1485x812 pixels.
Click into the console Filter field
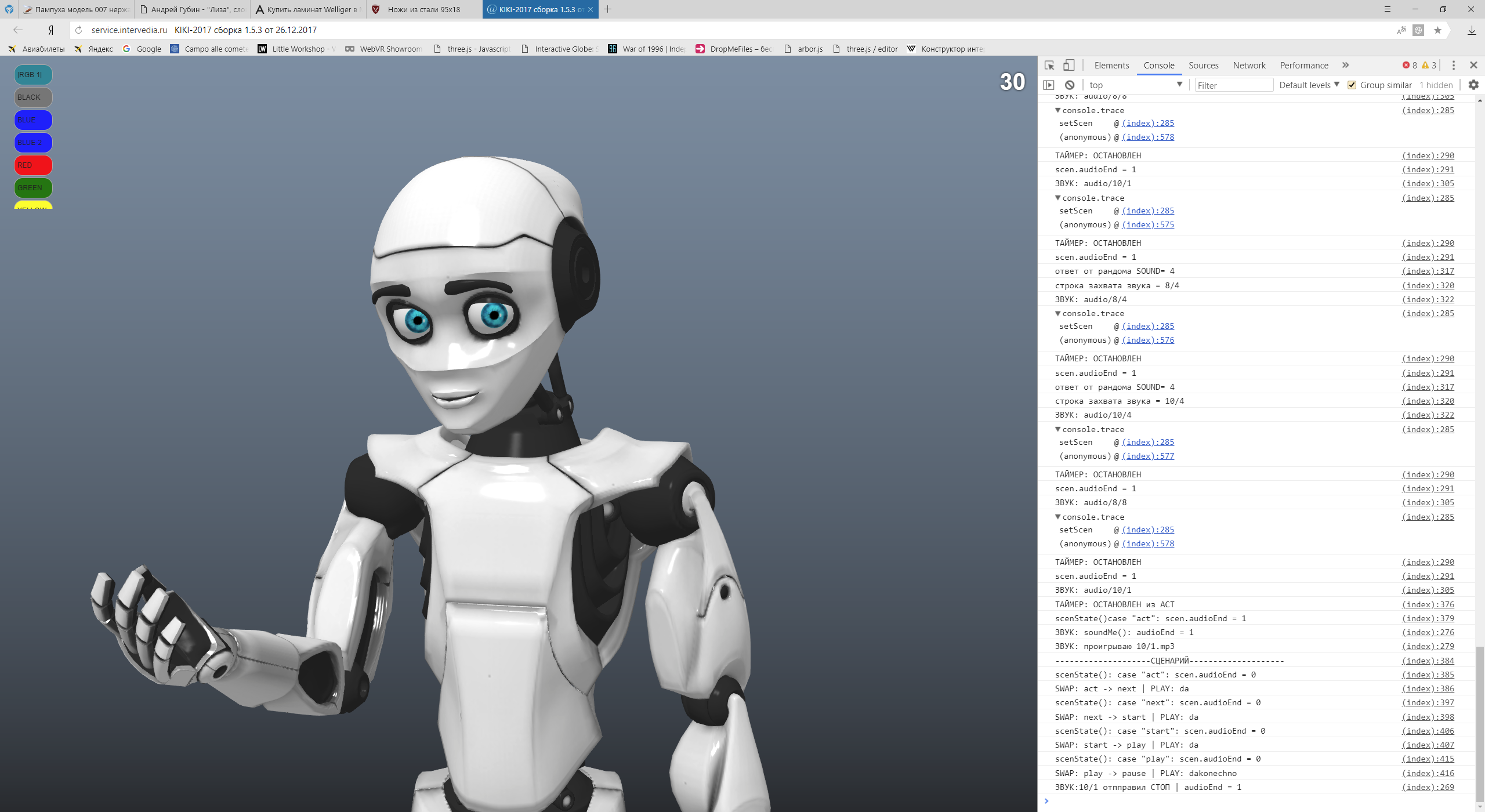pos(1233,85)
